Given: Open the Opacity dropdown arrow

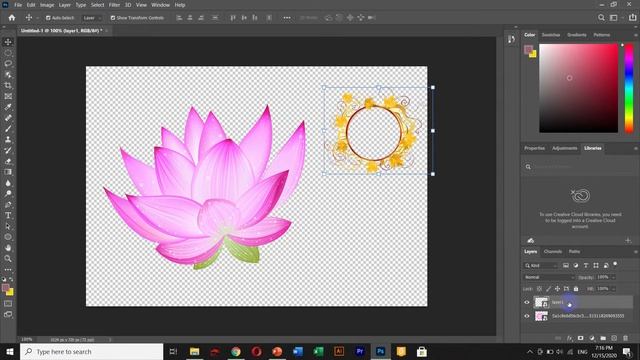Looking at the screenshot, I should pos(613,277).
